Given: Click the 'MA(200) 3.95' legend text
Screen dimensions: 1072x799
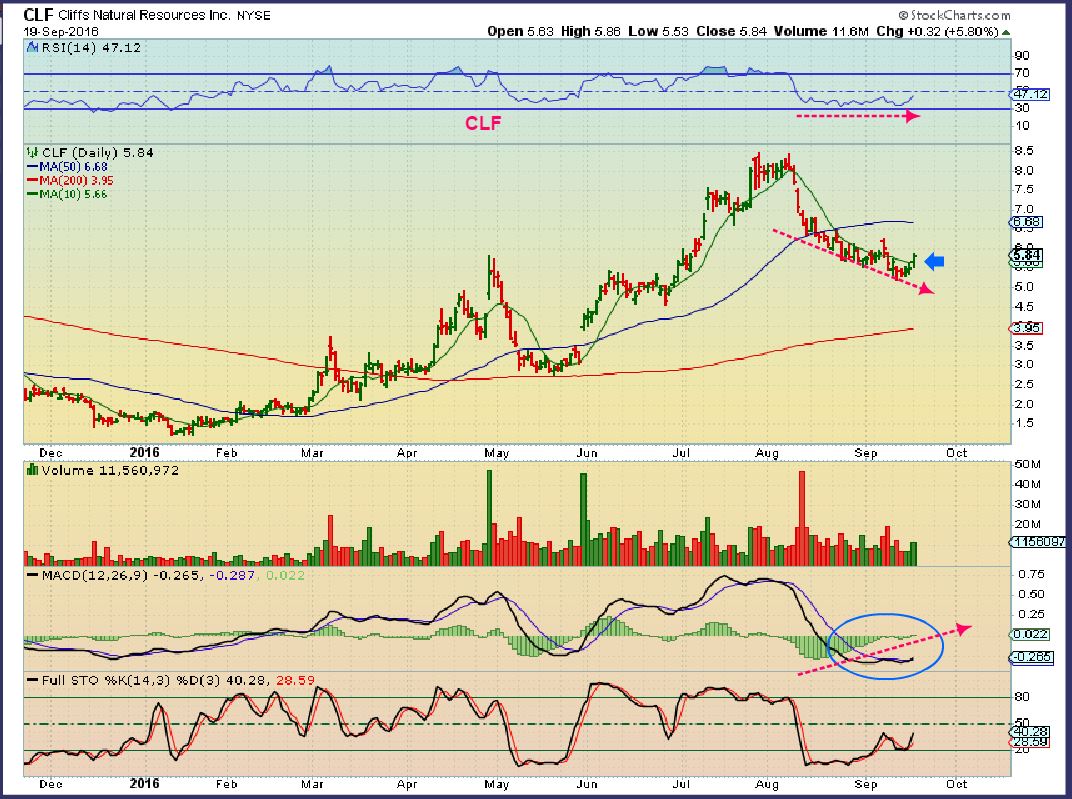Looking at the screenshot, I should pyautogui.click(x=77, y=180).
